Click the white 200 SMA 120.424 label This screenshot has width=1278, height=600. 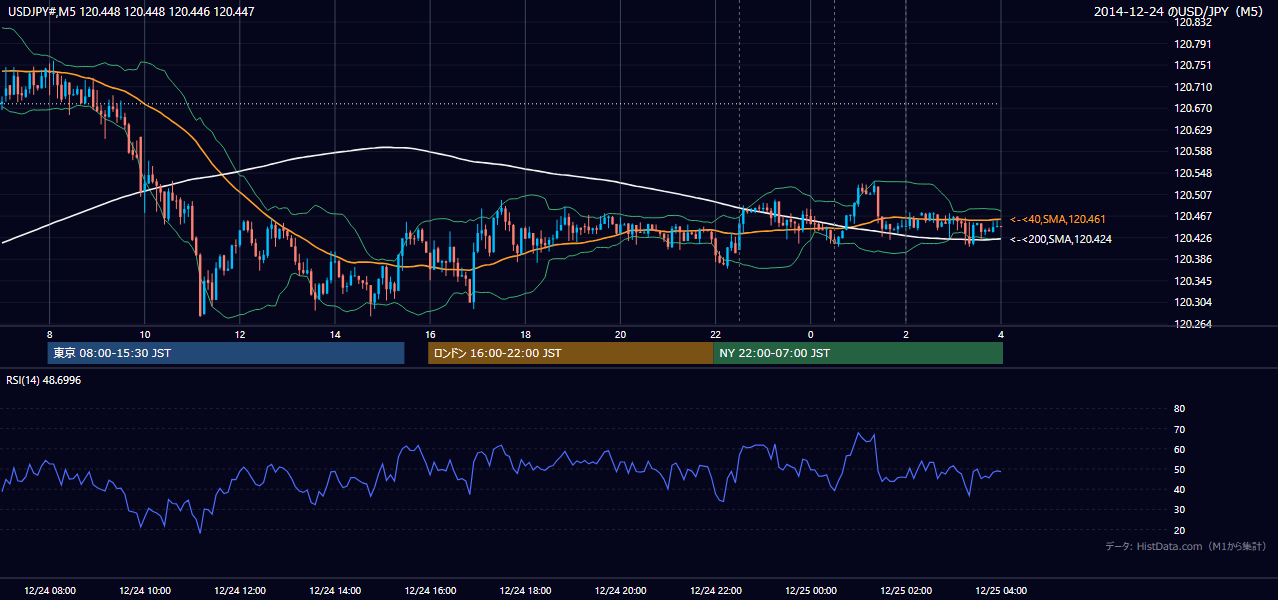[x=1061, y=239]
